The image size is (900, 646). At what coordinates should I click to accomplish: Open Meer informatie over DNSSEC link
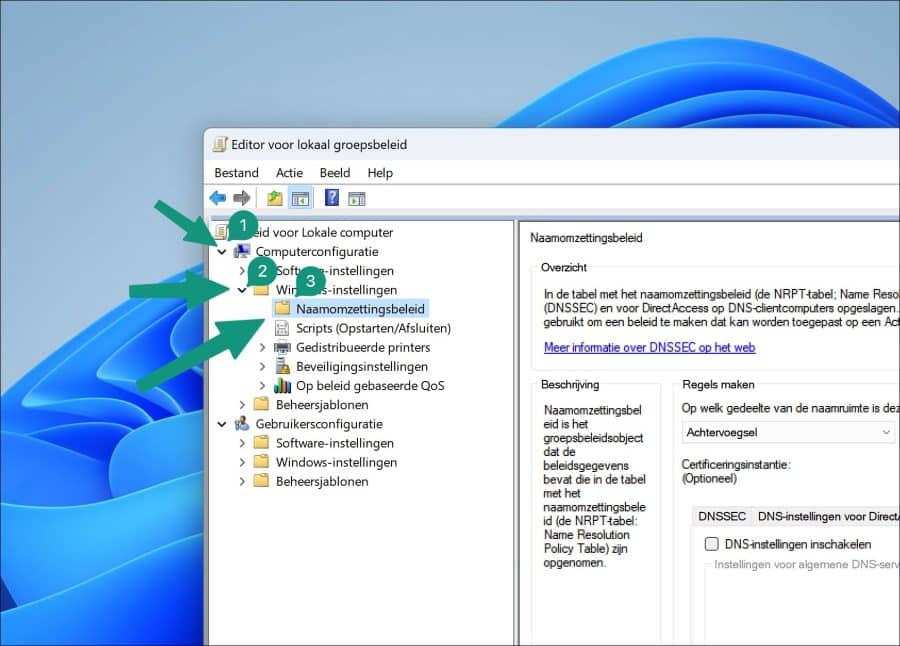click(x=649, y=347)
